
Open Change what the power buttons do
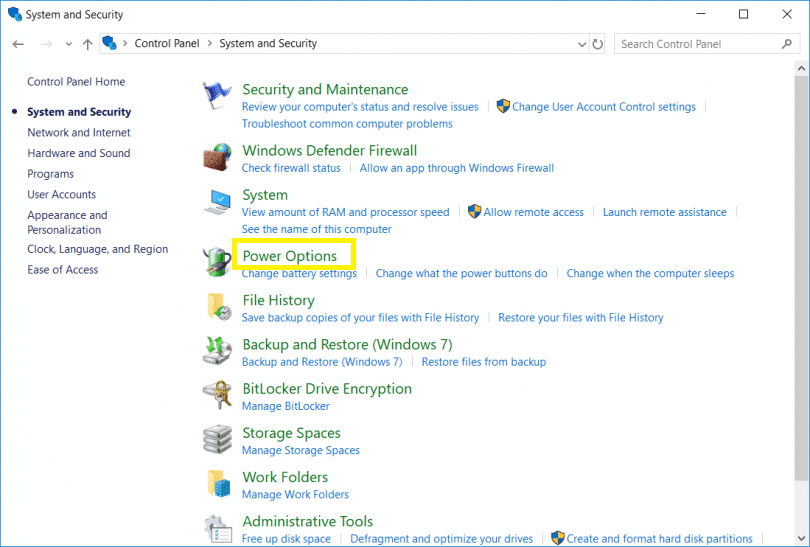461,273
